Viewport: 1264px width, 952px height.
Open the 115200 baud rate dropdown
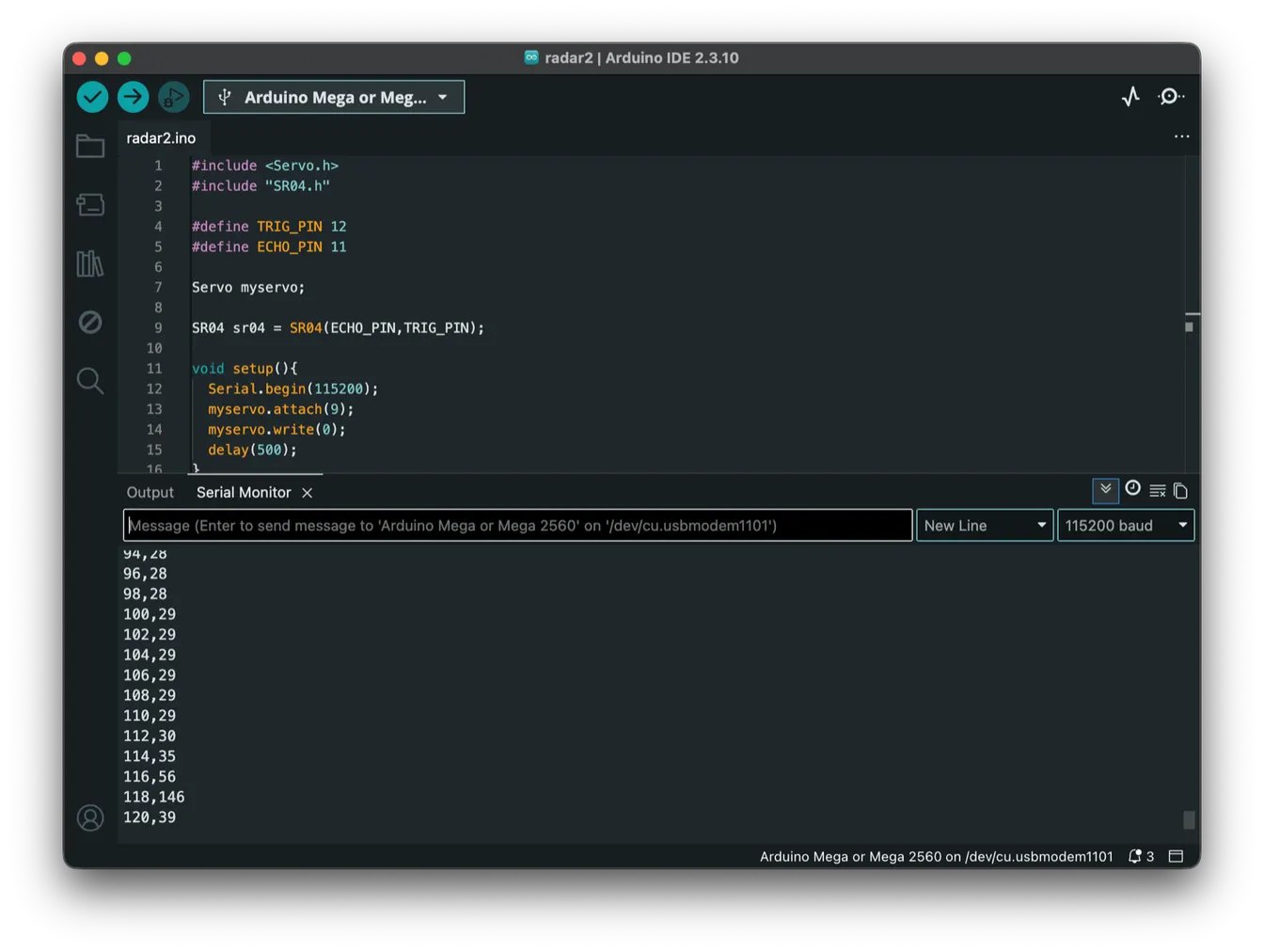coord(1126,525)
